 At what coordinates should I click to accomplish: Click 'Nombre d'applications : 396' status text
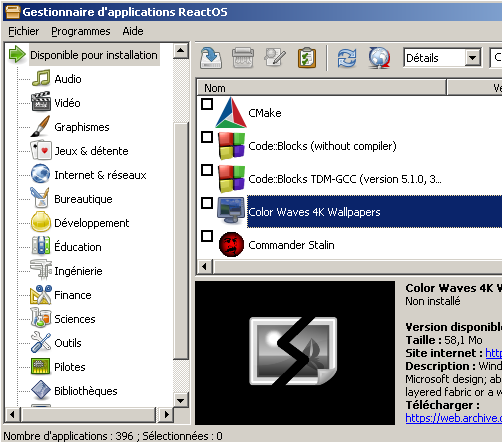tap(68, 436)
